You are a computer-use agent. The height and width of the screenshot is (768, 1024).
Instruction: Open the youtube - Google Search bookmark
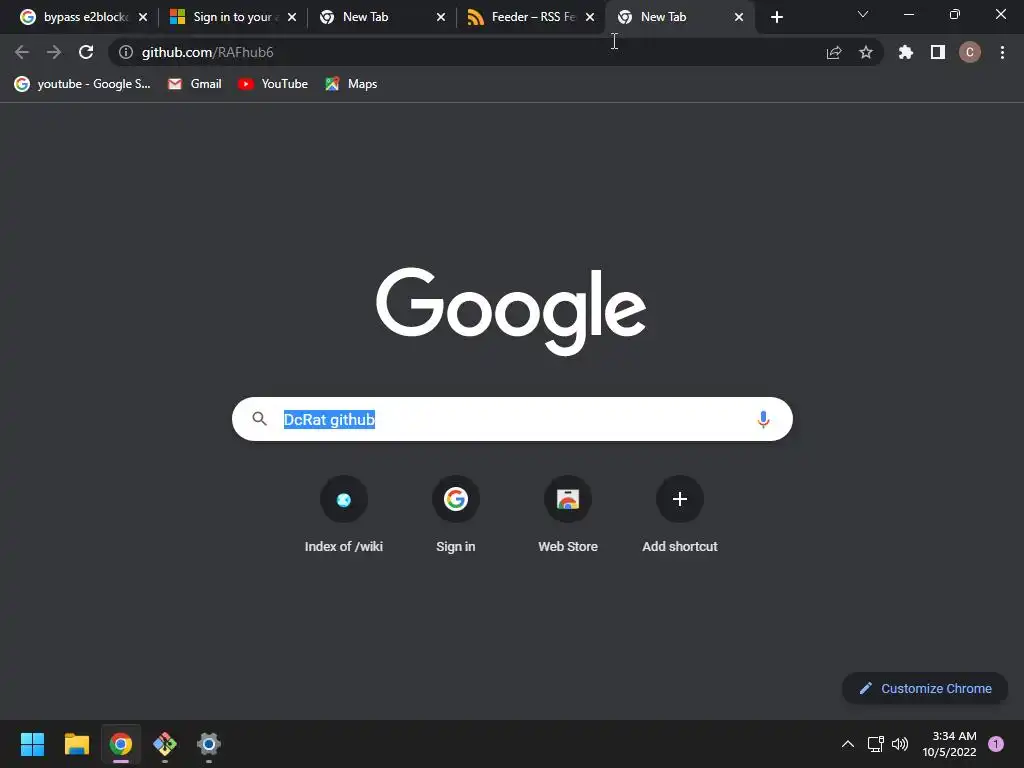(82, 84)
